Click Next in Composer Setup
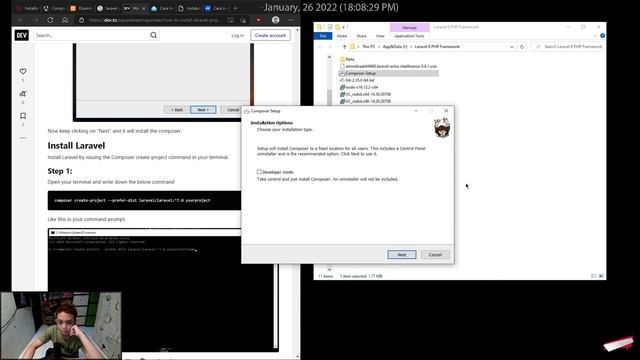Screen dimensions: 640x360 (402, 255)
